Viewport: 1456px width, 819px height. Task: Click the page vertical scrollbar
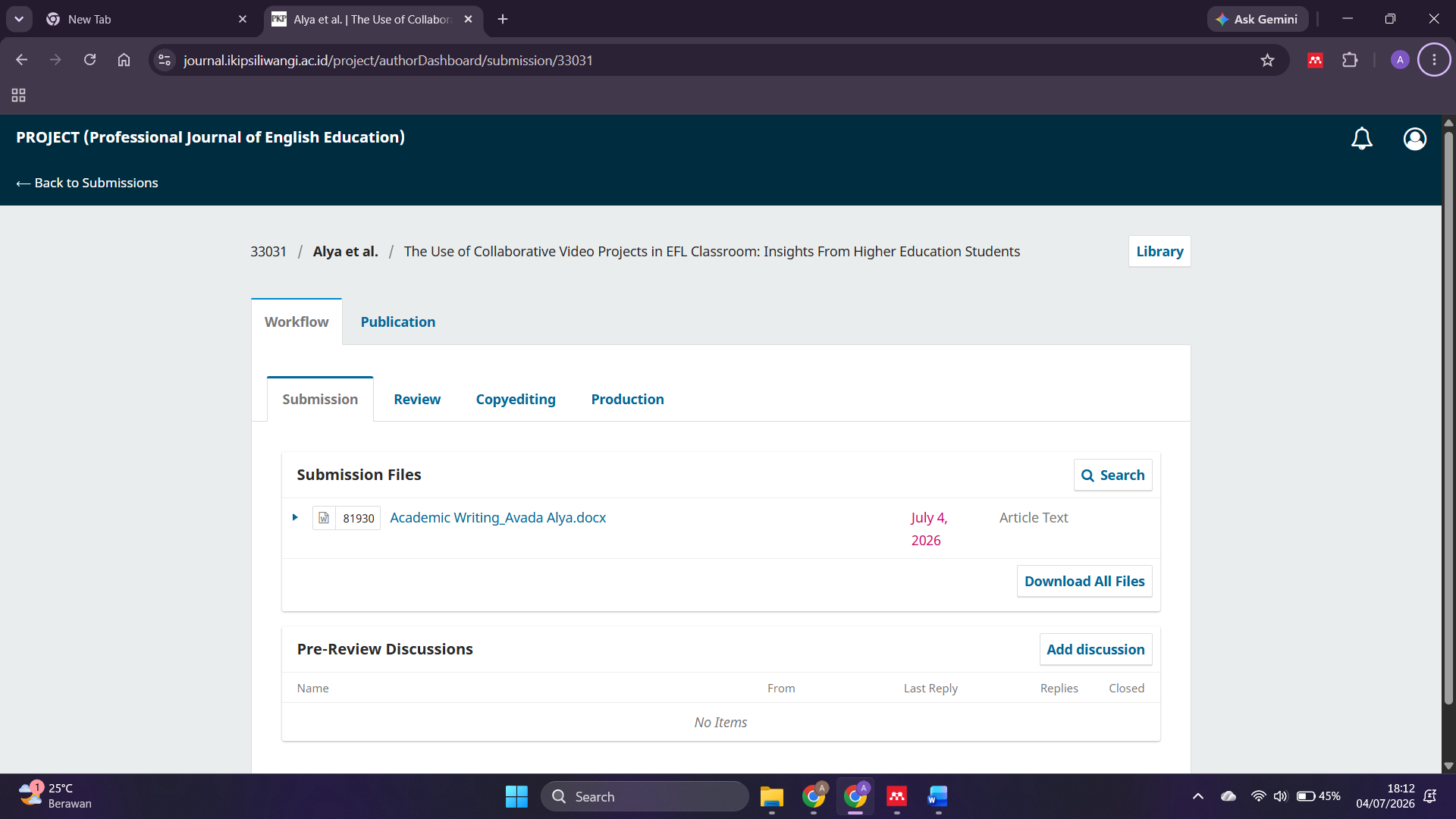coord(1448,417)
